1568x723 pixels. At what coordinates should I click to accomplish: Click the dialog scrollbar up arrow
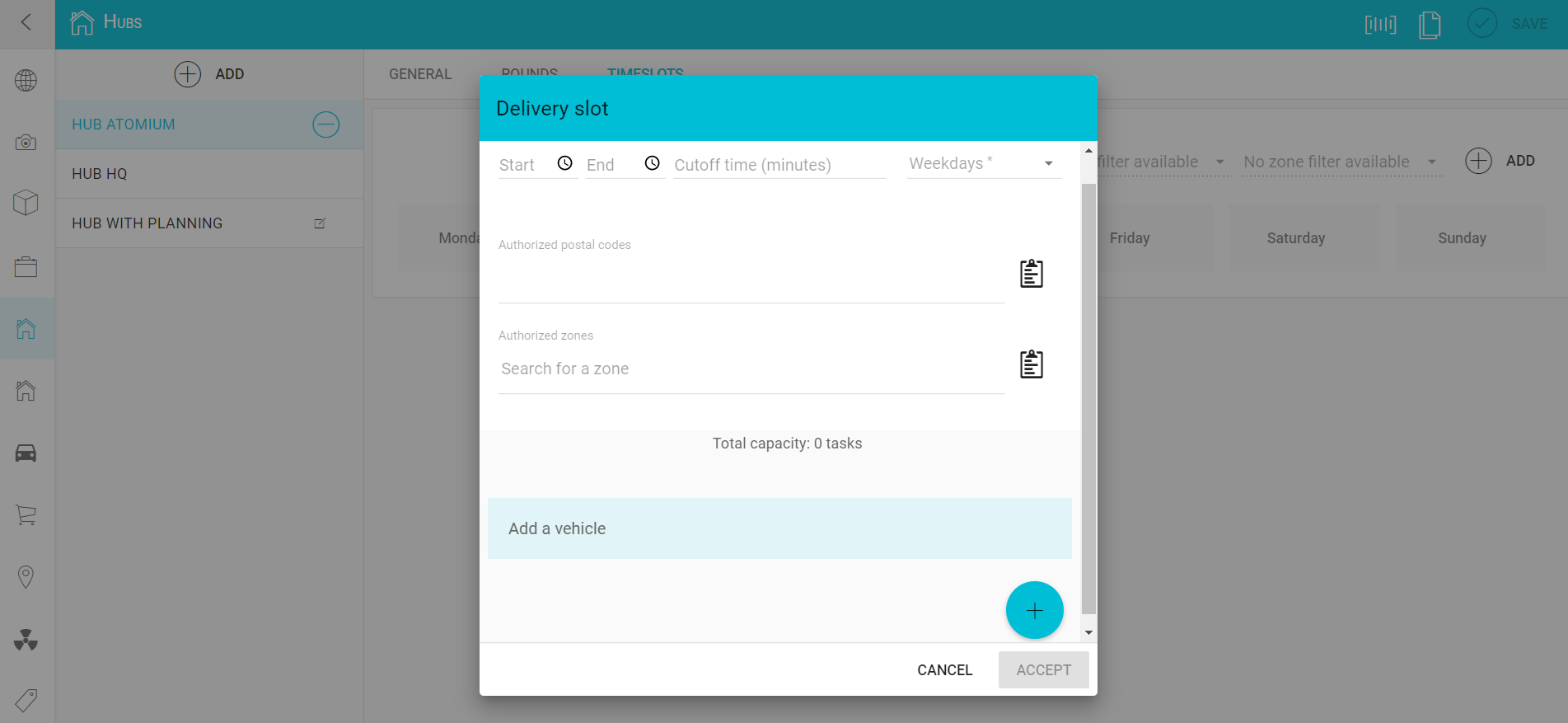(1088, 151)
